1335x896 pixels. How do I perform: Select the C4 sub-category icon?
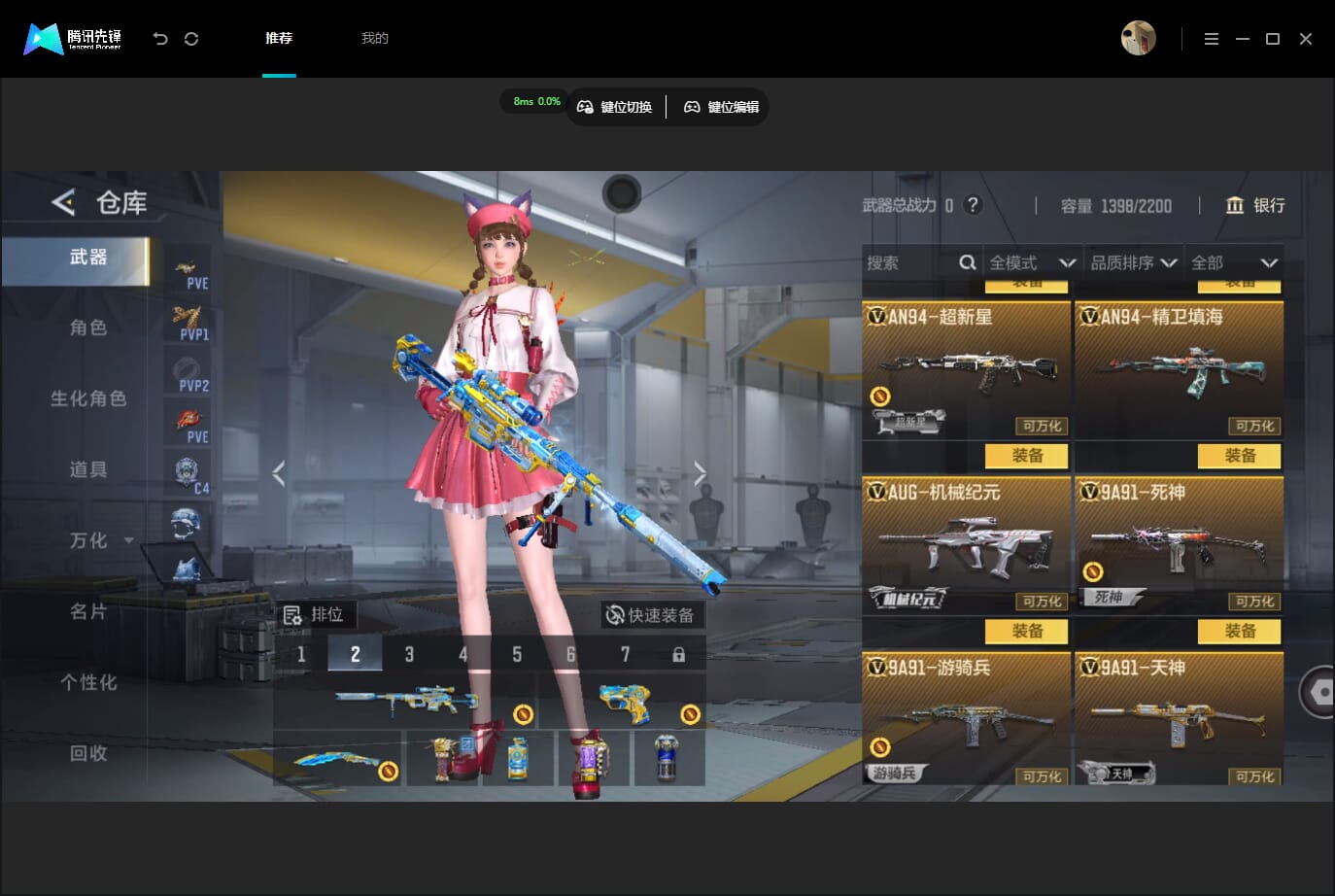[188, 474]
